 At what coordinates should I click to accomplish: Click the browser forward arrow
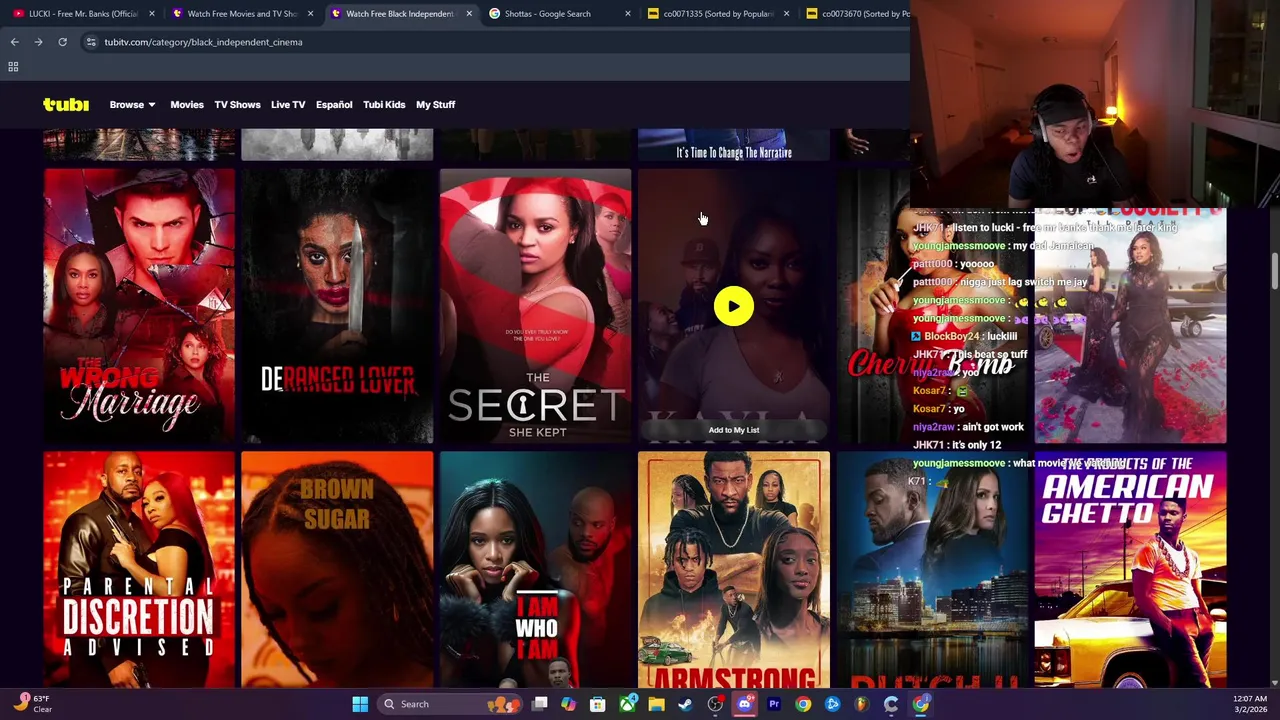click(x=38, y=42)
